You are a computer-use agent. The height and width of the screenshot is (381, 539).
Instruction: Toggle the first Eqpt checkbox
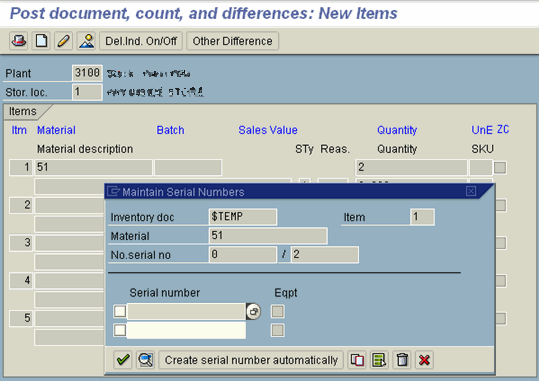click(x=278, y=312)
